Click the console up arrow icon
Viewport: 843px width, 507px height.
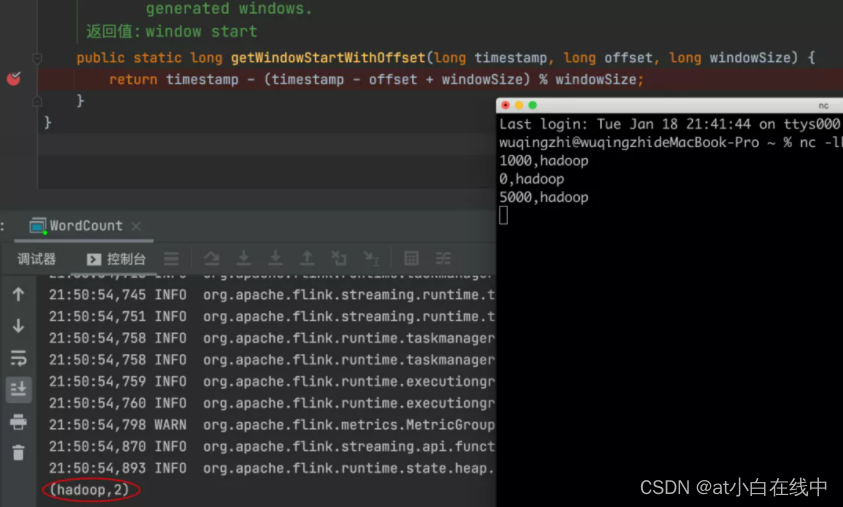click(18, 294)
